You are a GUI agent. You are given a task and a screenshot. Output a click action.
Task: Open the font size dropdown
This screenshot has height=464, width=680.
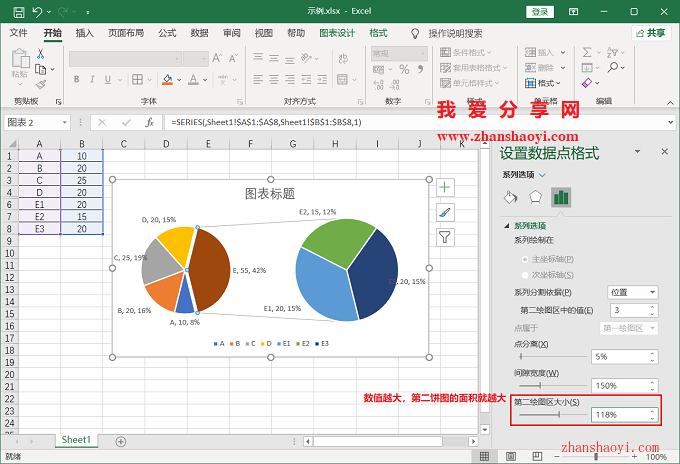coord(203,59)
